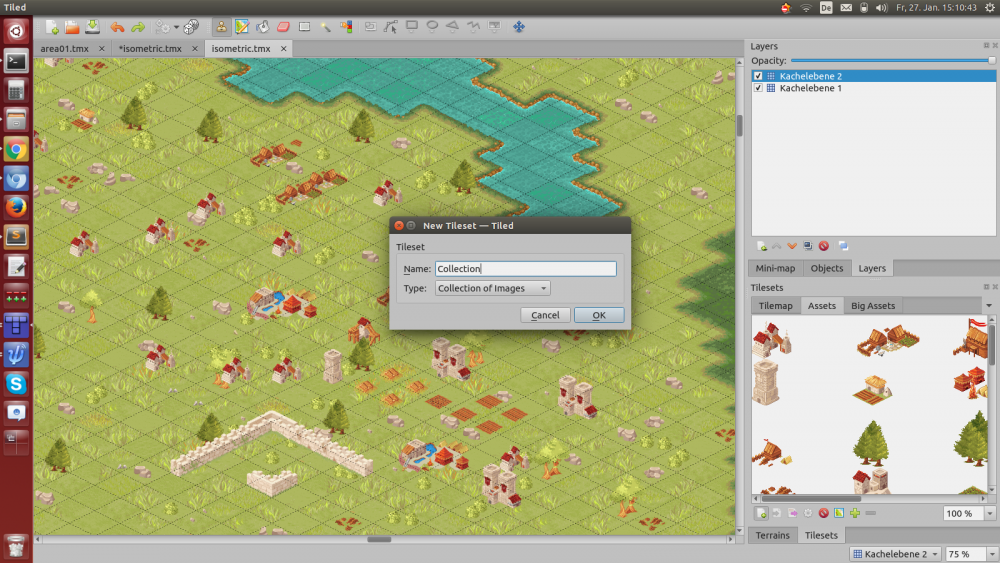
Task: Click the Edit terrain information icon
Action: coord(839,513)
